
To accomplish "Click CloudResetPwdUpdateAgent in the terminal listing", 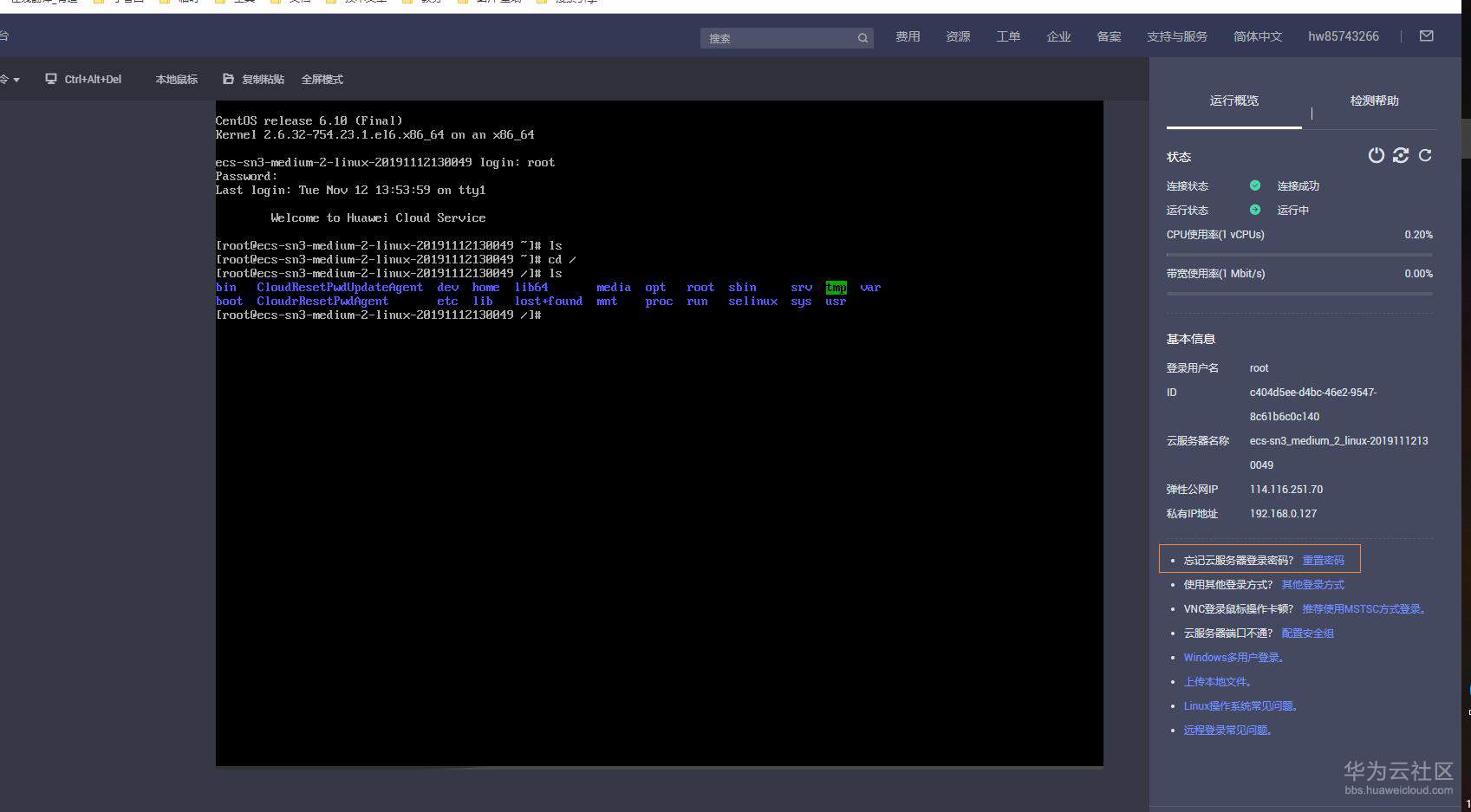I will (x=340, y=288).
